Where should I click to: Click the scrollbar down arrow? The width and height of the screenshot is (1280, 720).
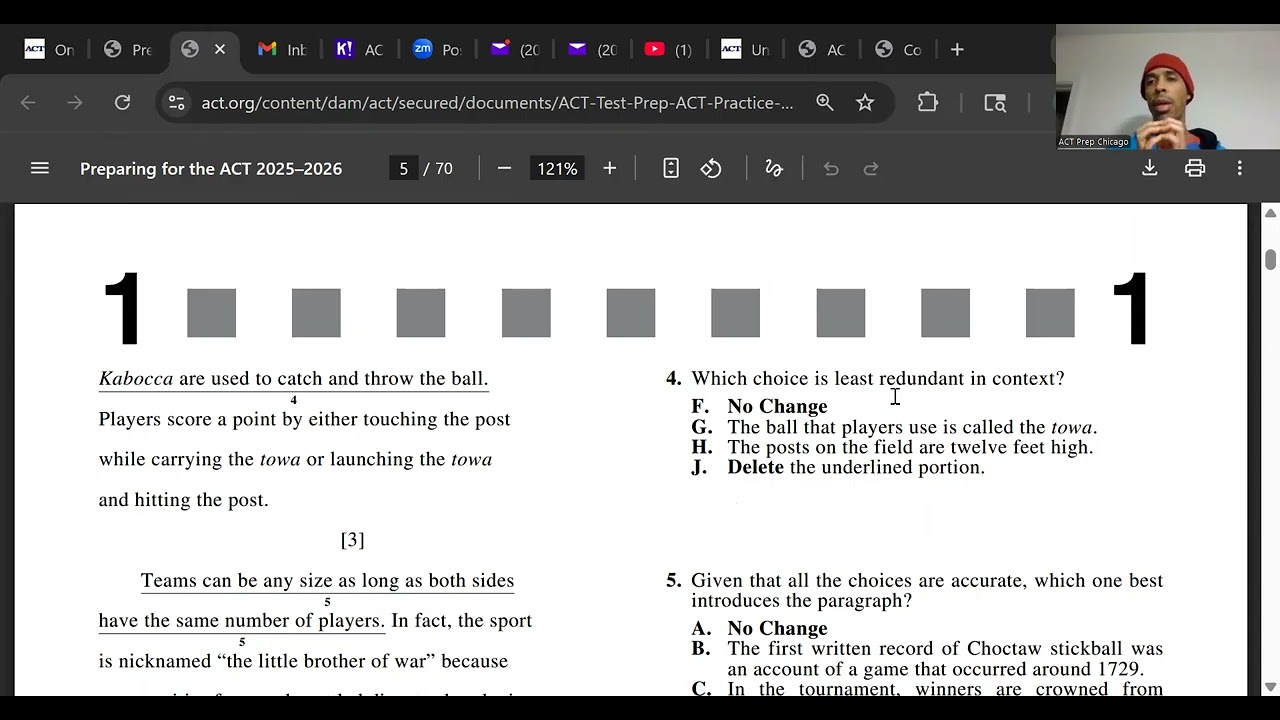1270,687
